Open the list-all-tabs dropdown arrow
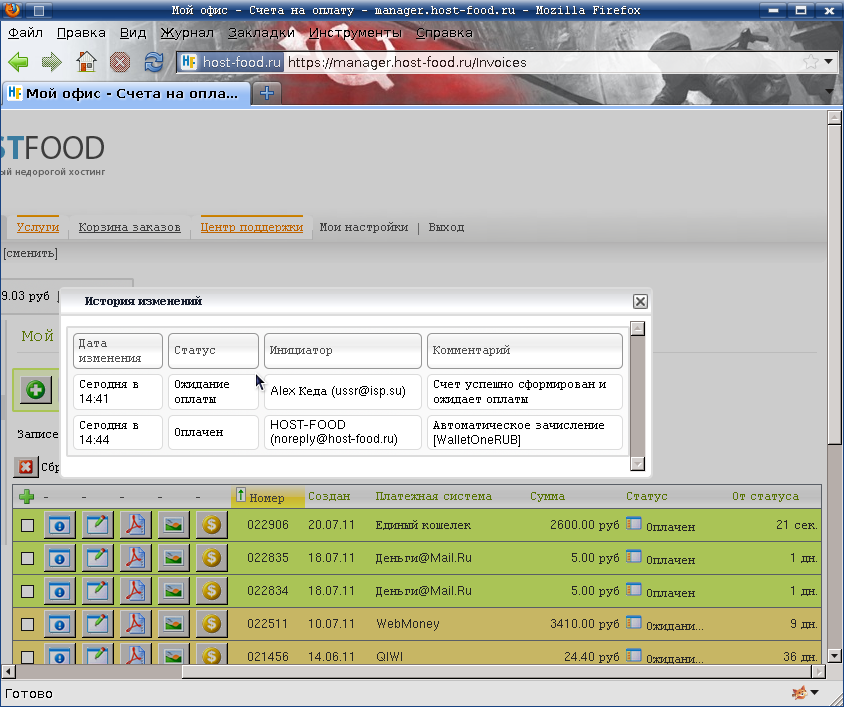The width and height of the screenshot is (844, 707). click(829, 91)
